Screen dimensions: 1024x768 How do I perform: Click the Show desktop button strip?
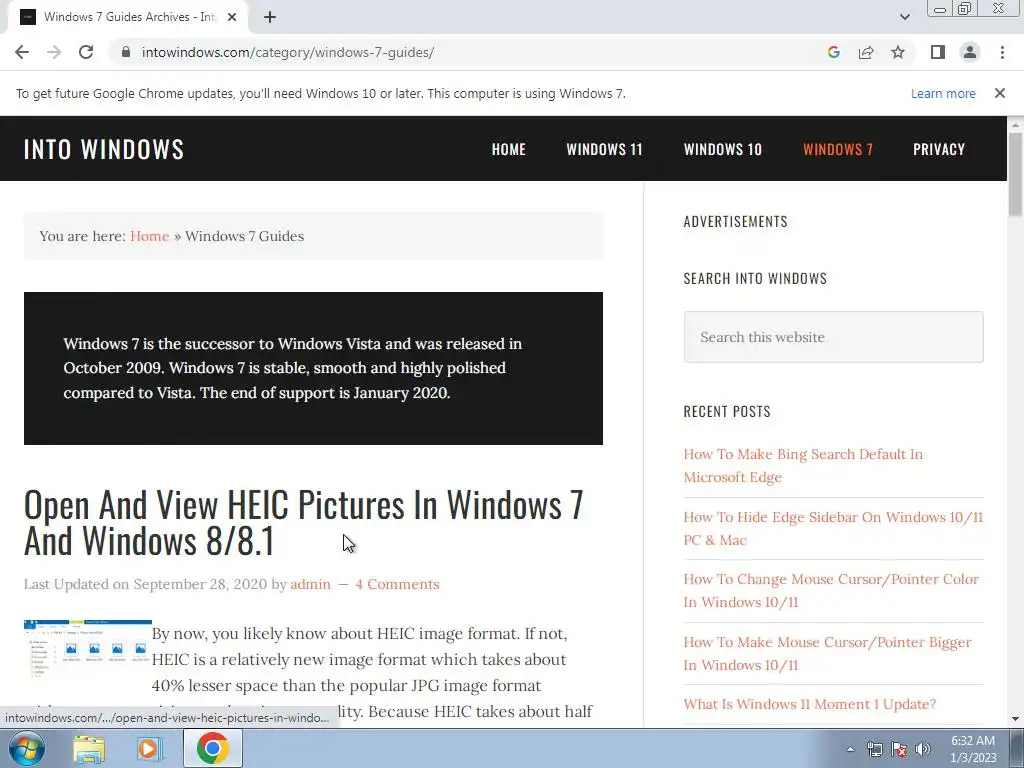[1016, 749]
